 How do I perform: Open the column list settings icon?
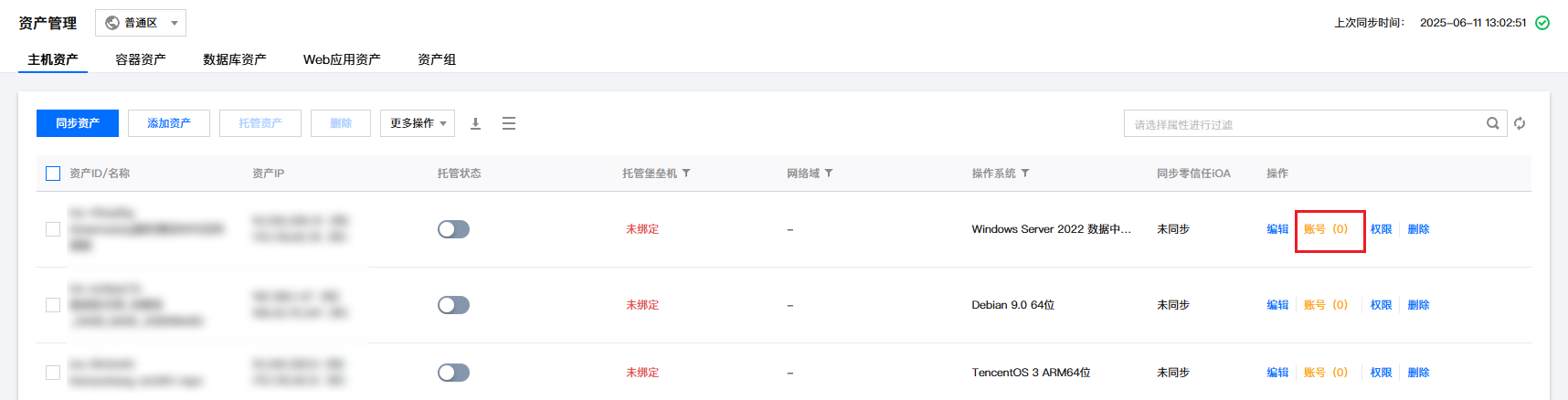(509, 123)
